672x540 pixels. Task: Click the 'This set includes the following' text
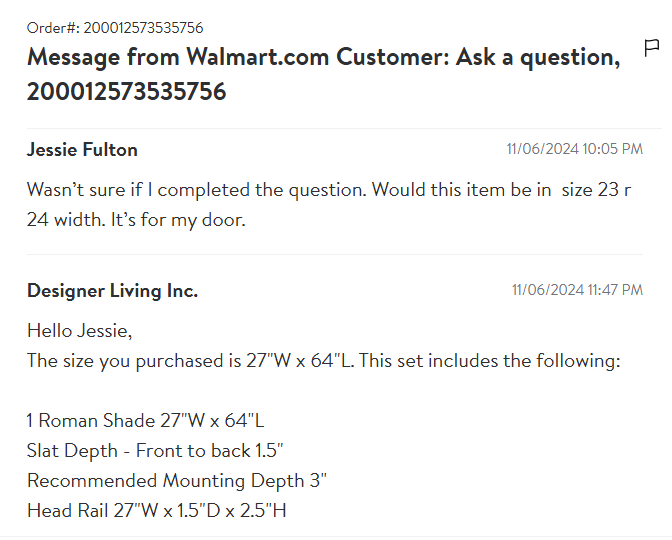[x=490, y=360]
